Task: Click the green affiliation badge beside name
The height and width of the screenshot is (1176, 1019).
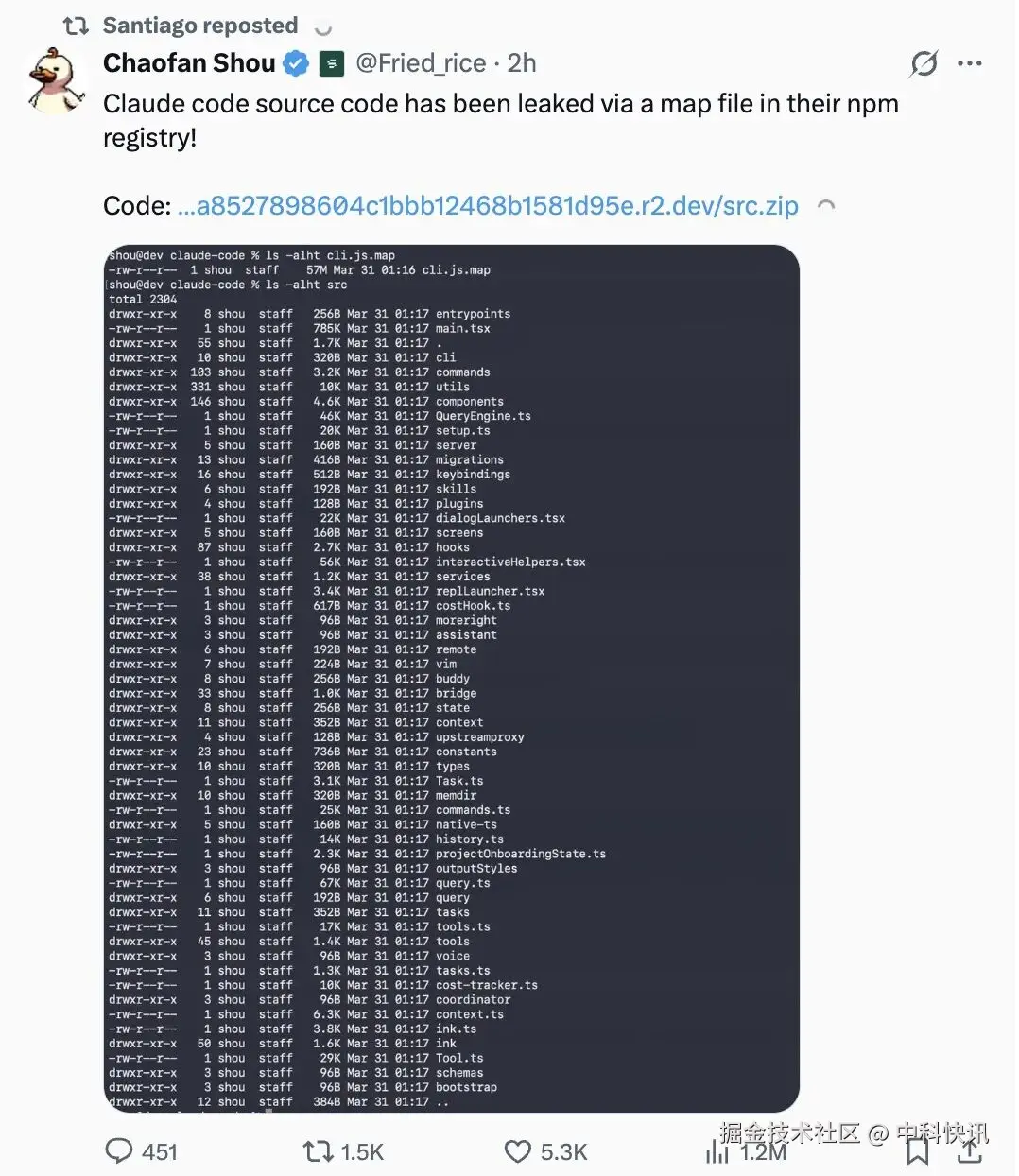Action: click(x=331, y=64)
